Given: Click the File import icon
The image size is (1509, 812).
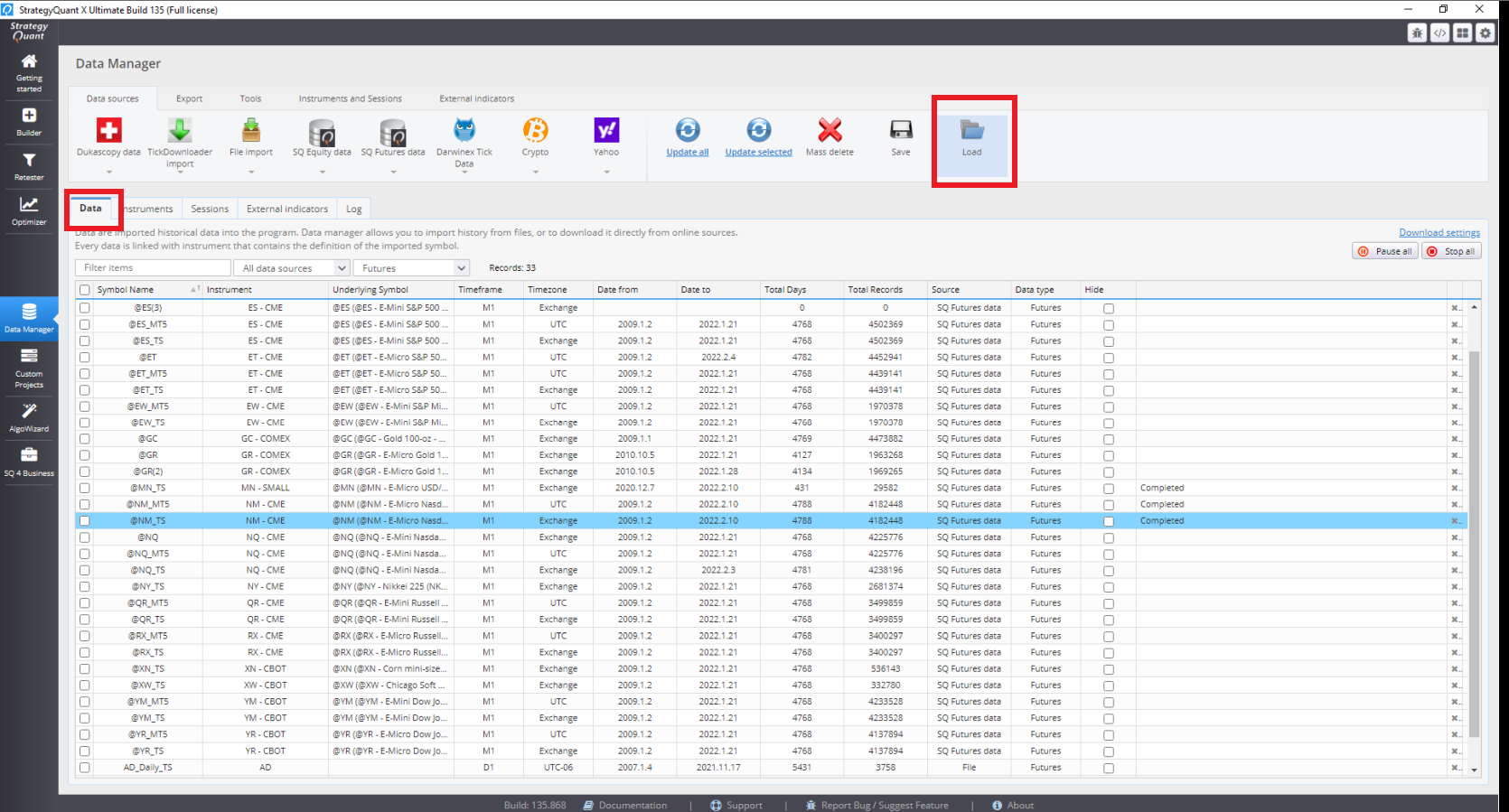Looking at the screenshot, I should click(x=251, y=131).
